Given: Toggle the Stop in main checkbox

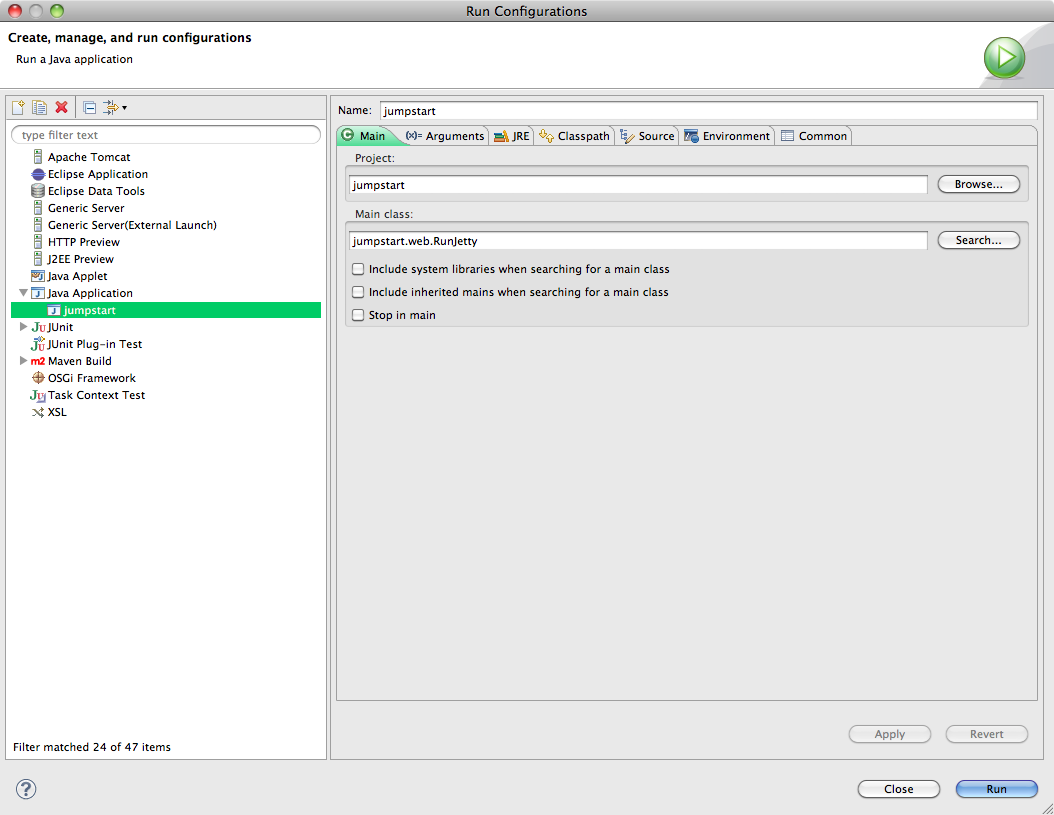Looking at the screenshot, I should [x=358, y=315].
